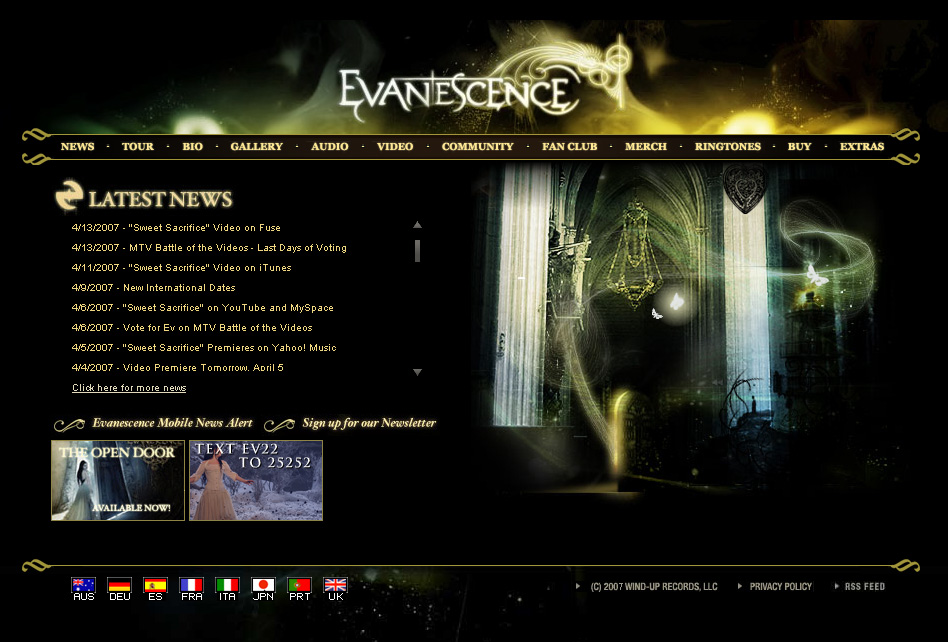Go to the MERCH store
This screenshot has height=642, width=948.
[x=646, y=146]
